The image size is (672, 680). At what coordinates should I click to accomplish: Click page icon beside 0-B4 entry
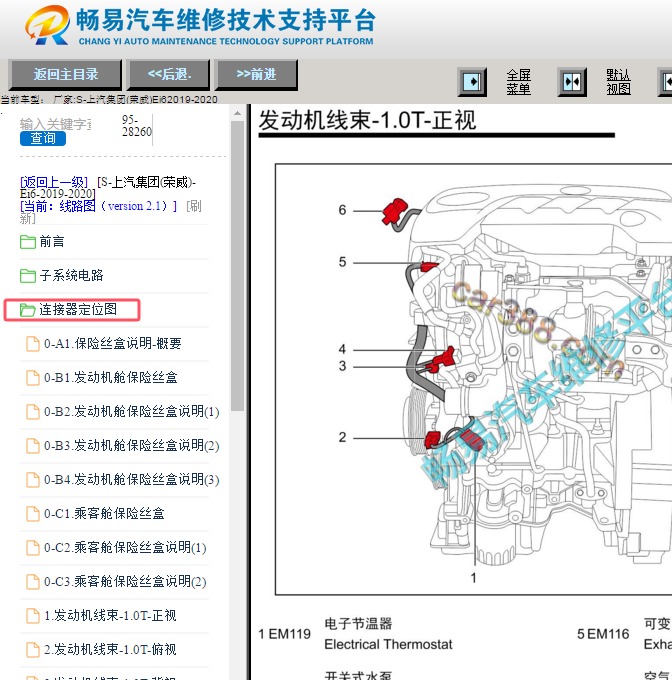(33, 480)
